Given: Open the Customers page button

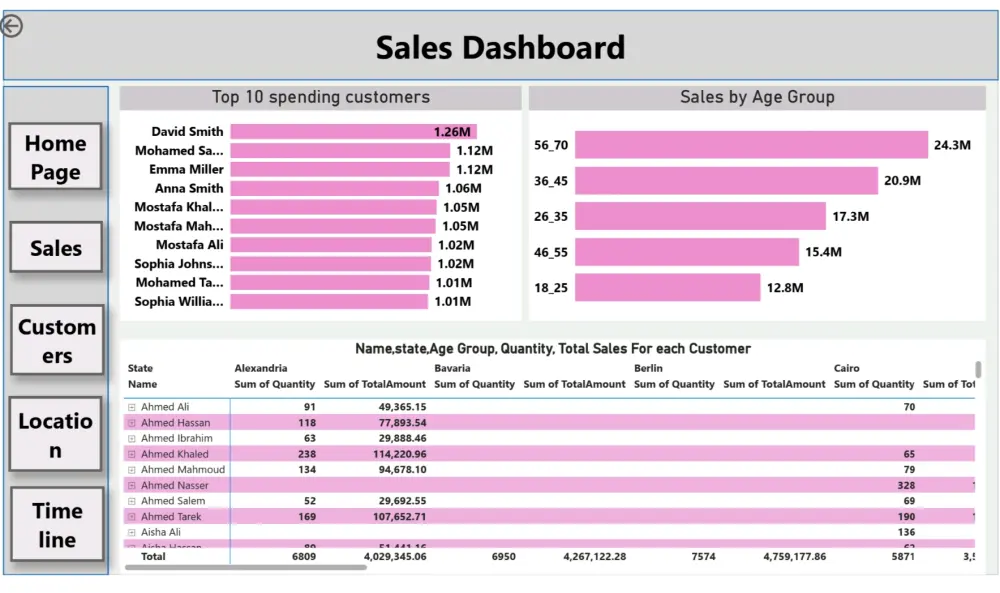Looking at the screenshot, I should tap(57, 340).
